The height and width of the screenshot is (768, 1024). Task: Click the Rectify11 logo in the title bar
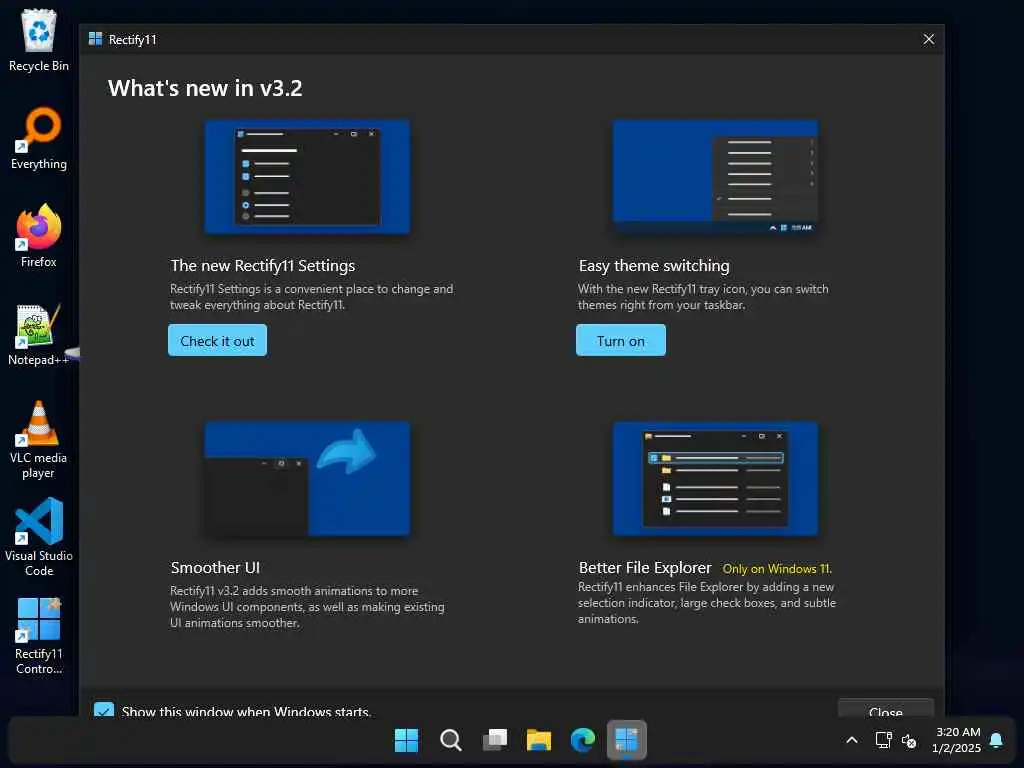coord(95,39)
